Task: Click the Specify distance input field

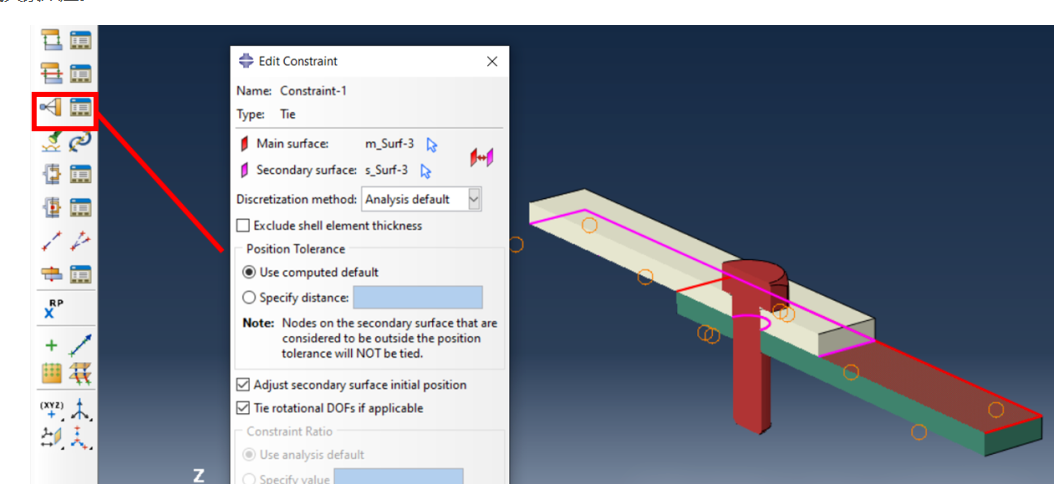Action: click(417, 297)
